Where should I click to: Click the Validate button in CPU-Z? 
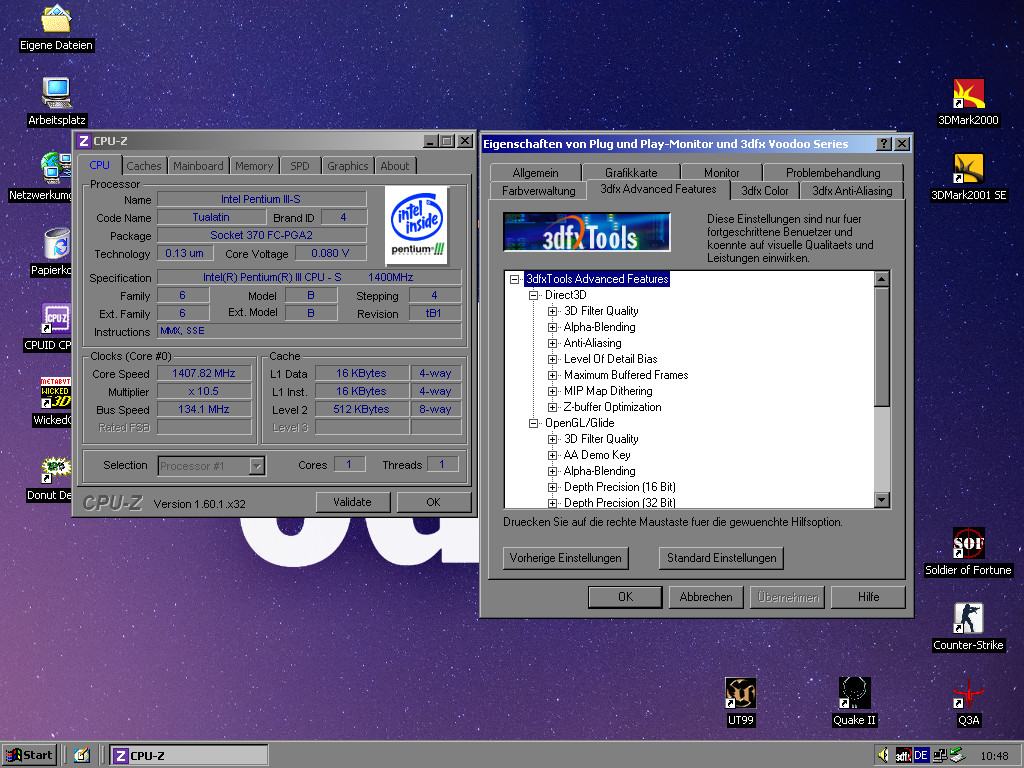pyautogui.click(x=353, y=502)
